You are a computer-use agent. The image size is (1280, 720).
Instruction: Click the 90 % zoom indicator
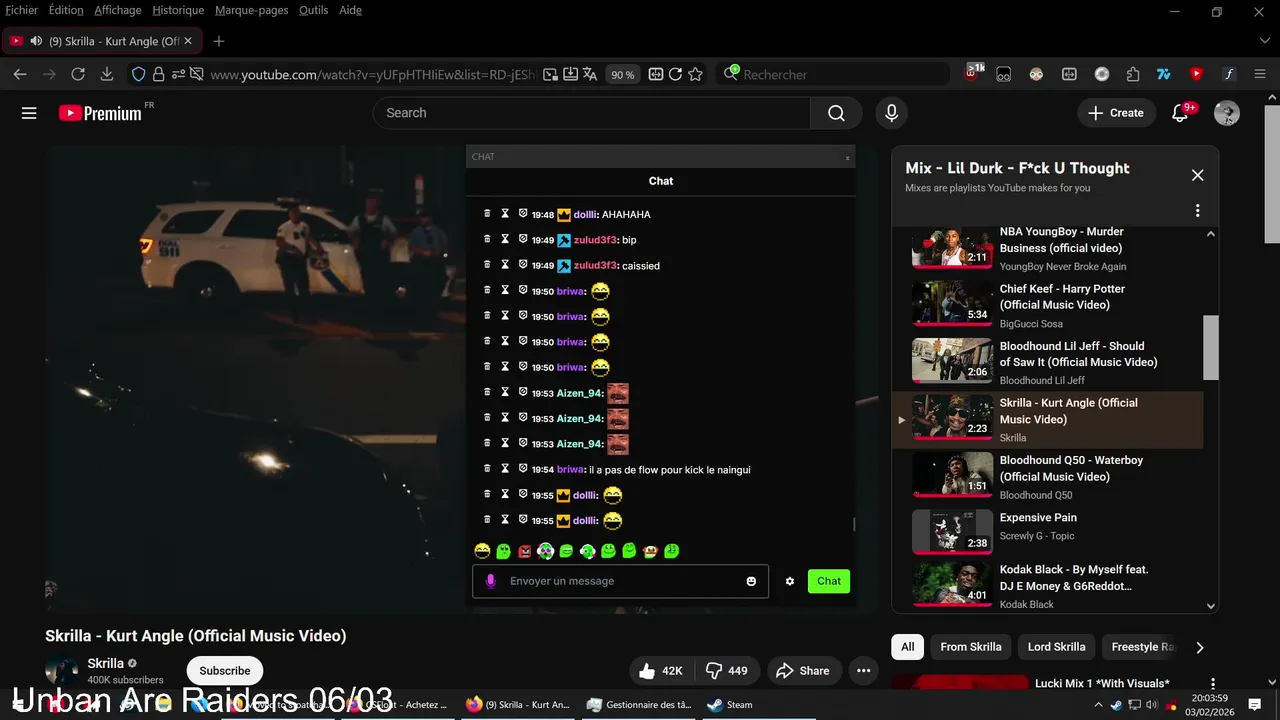tap(623, 74)
